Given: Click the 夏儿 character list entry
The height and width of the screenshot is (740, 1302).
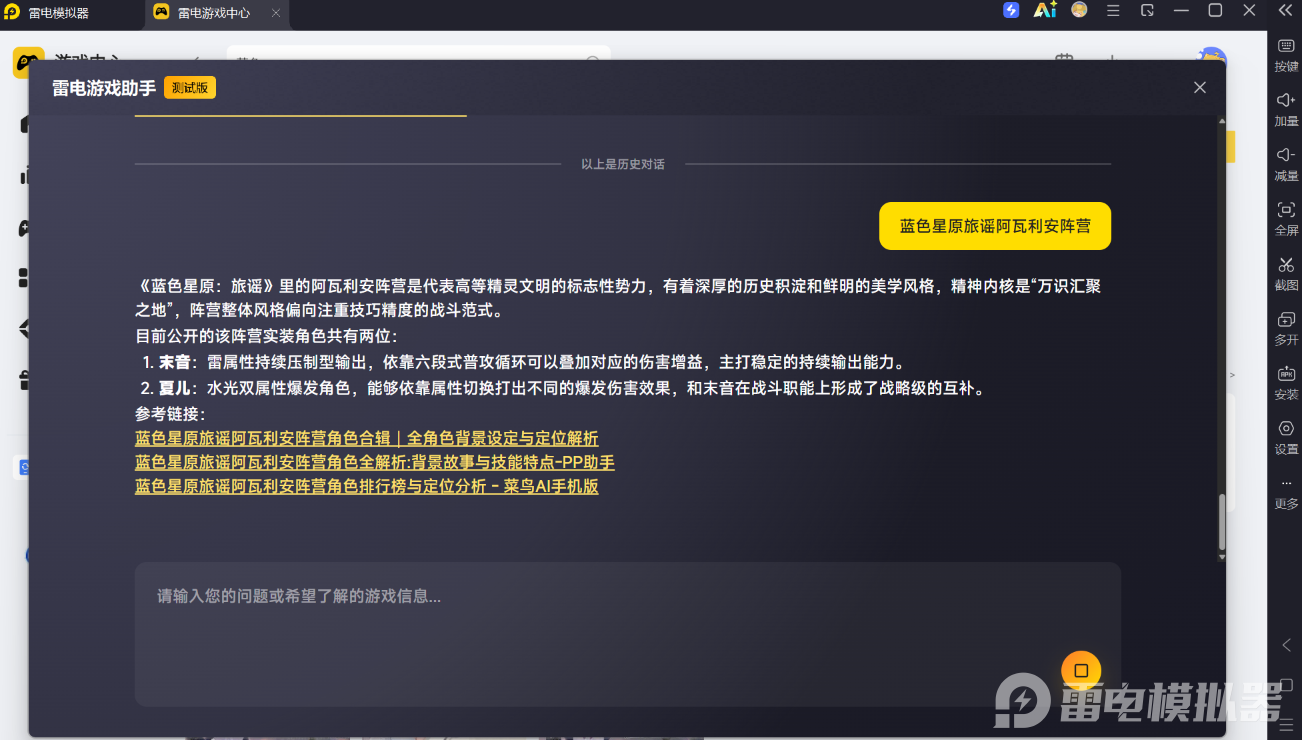Looking at the screenshot, I should point(563,389).
